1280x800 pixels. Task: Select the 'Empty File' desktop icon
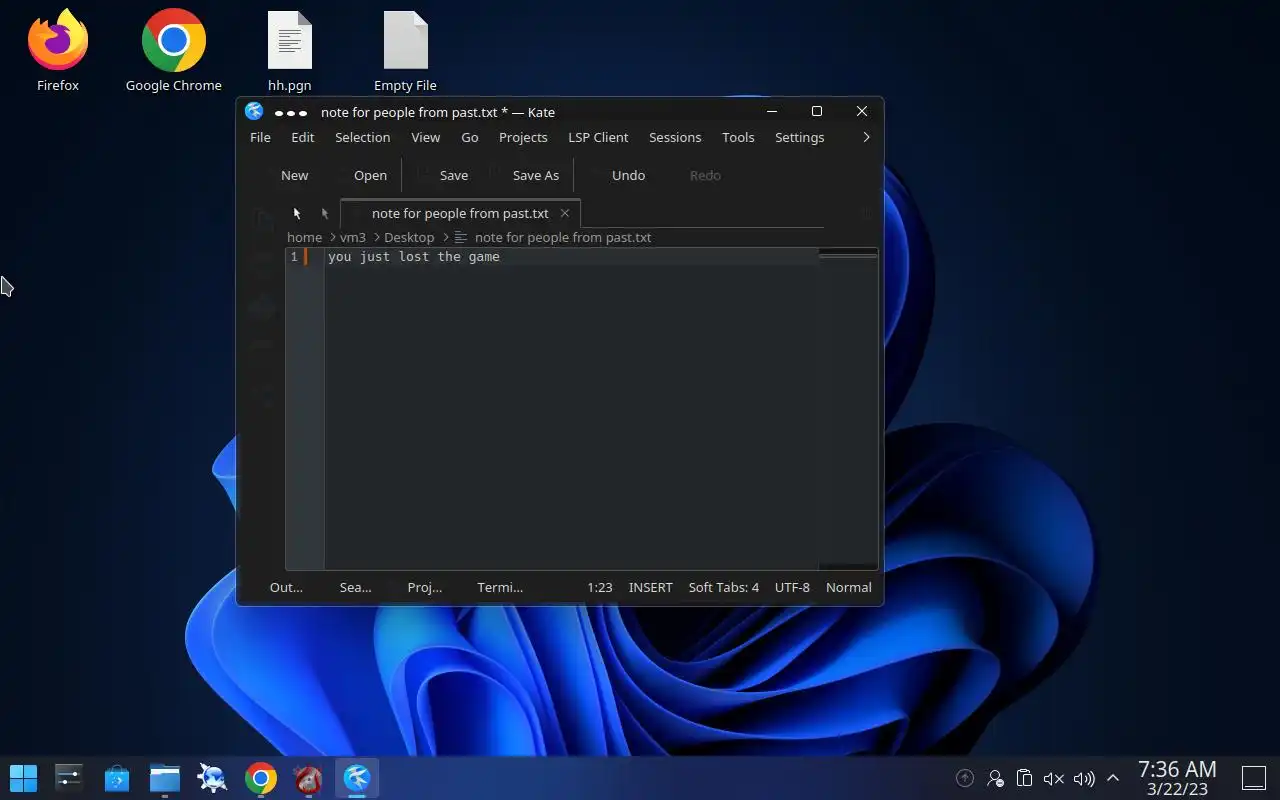[405, 52]
